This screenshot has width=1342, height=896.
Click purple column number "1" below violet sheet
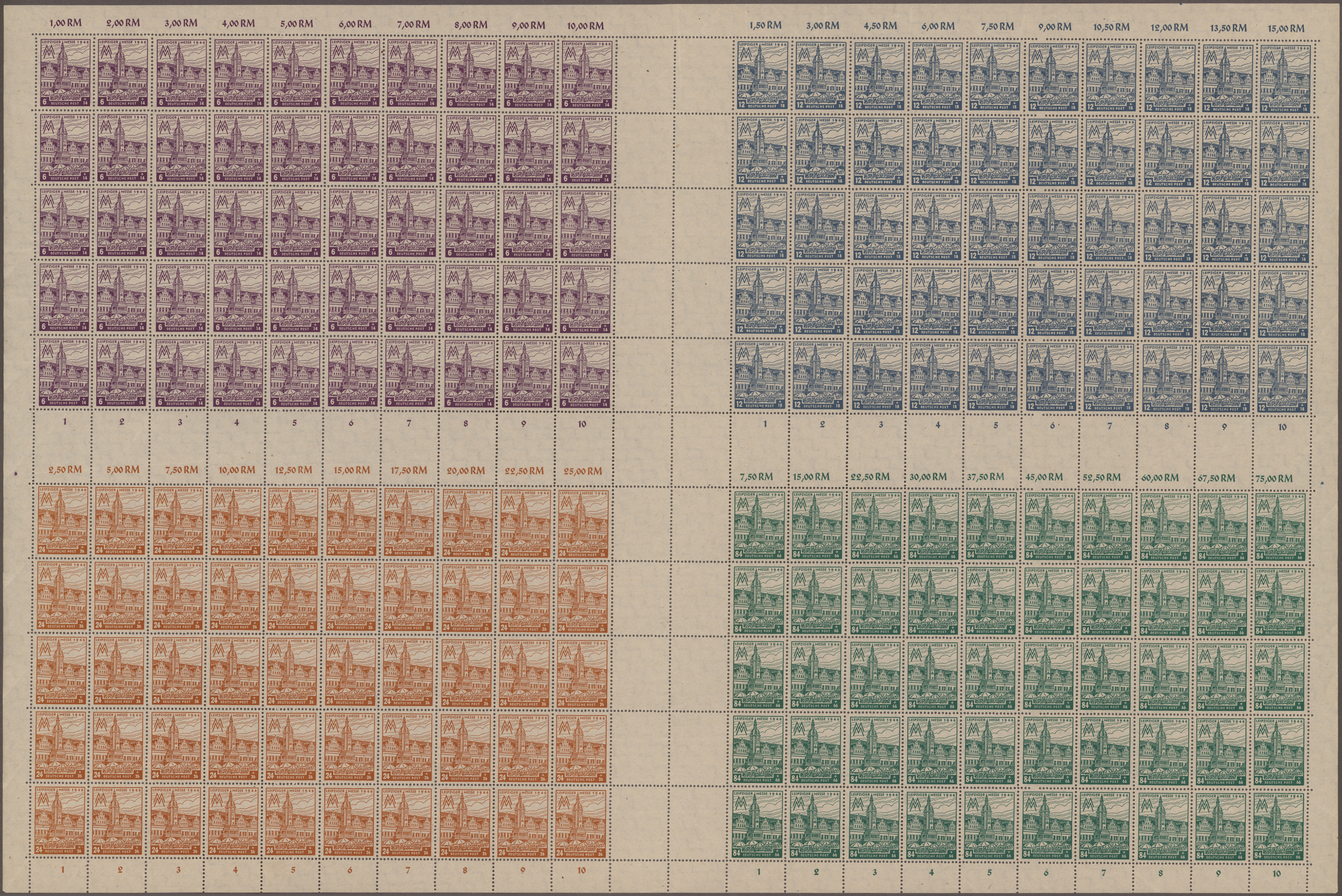point(65,422)
